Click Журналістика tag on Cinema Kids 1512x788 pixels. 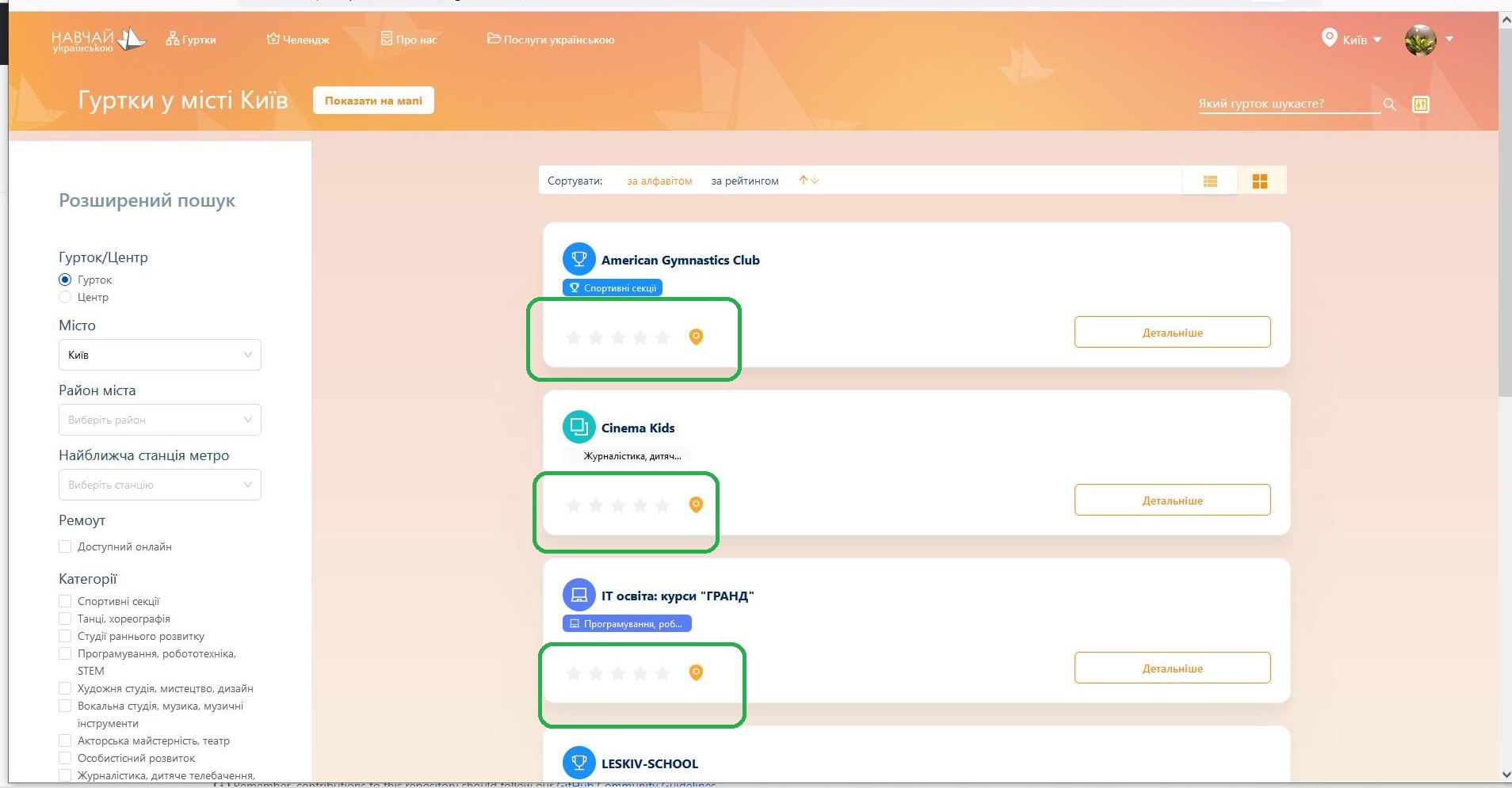click(x=626, y=455)
